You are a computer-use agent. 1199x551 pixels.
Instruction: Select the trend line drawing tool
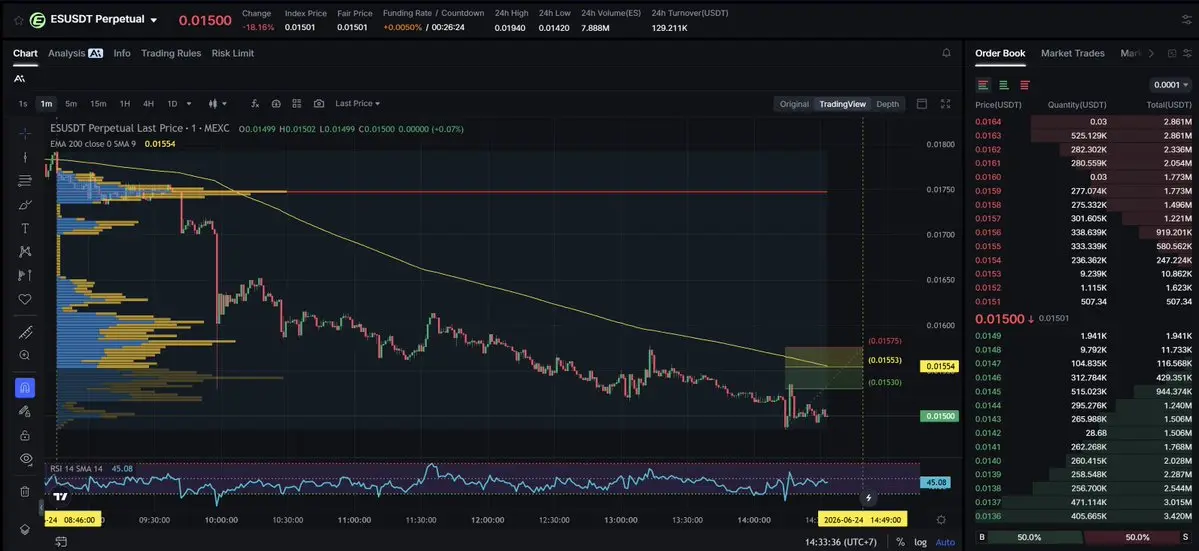(24, 157)
